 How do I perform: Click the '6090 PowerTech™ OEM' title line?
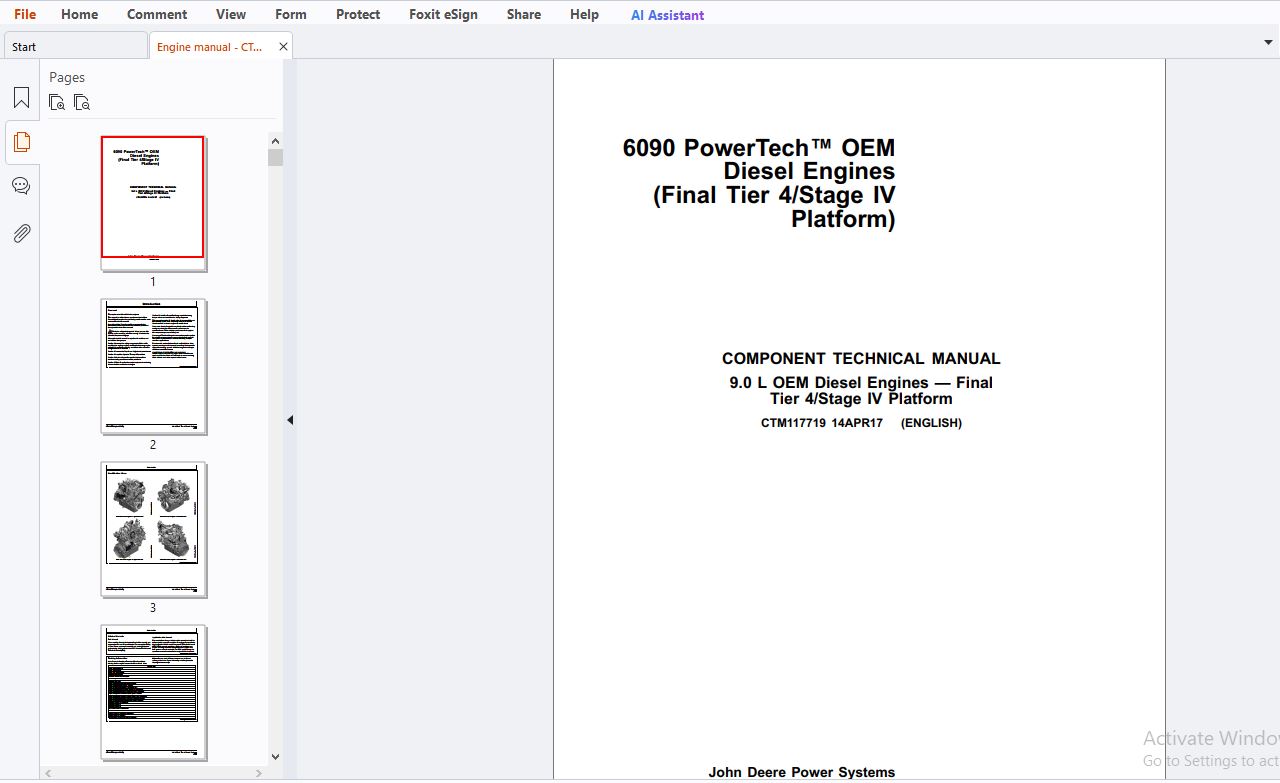click(x=758, y=148)
